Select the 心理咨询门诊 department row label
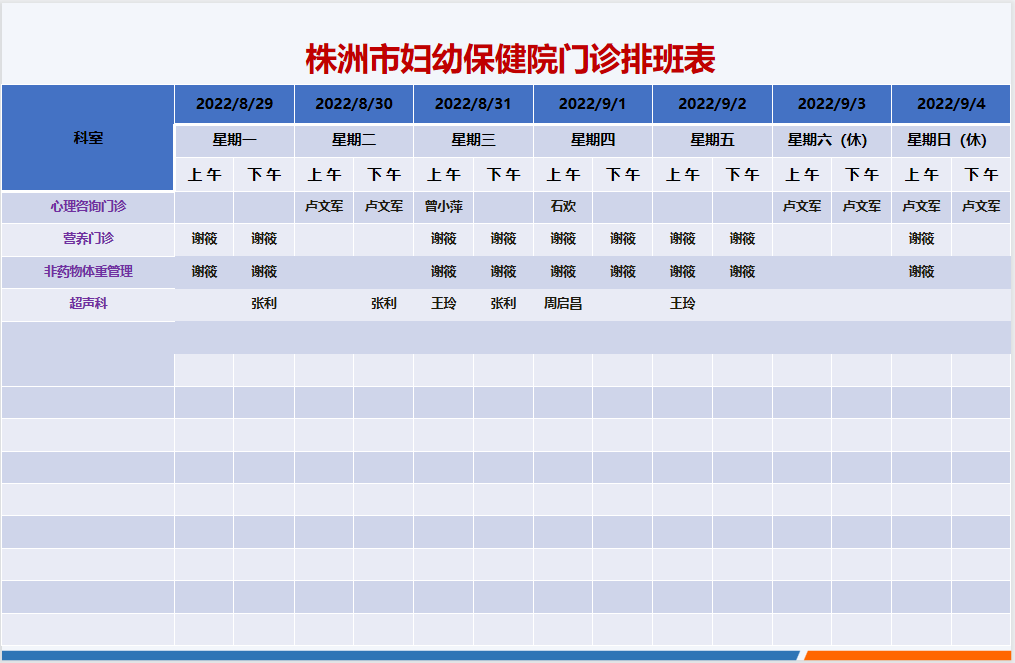This screenshot has height=663, width=1015. pyautogui.click(x=88, y=207)
